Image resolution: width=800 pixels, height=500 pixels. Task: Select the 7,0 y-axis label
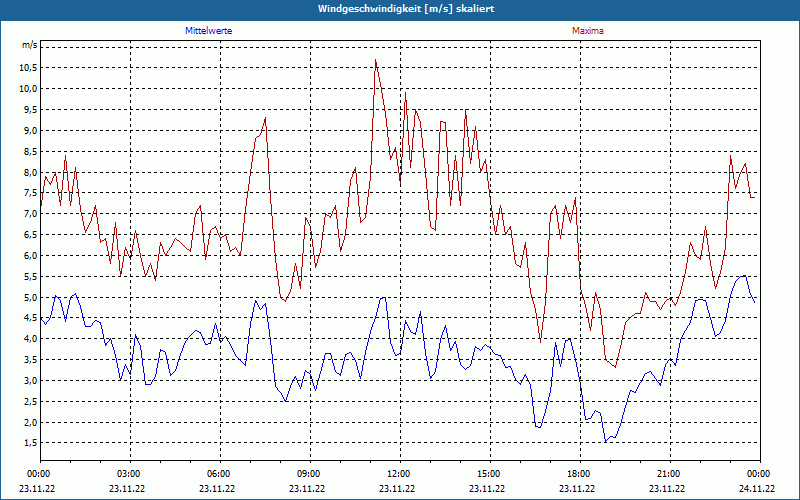click(x=30, y=214)
